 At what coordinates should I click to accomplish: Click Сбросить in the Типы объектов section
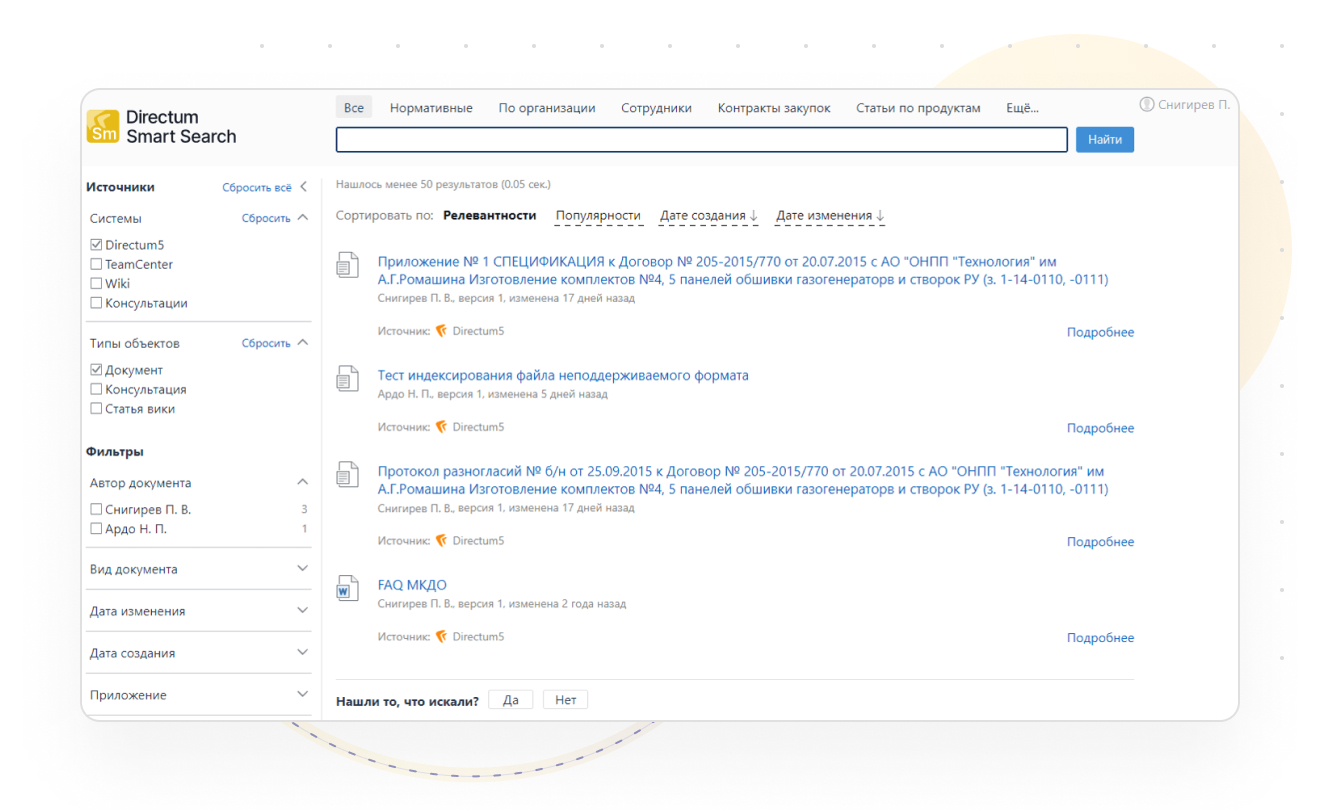coord(266,343)
